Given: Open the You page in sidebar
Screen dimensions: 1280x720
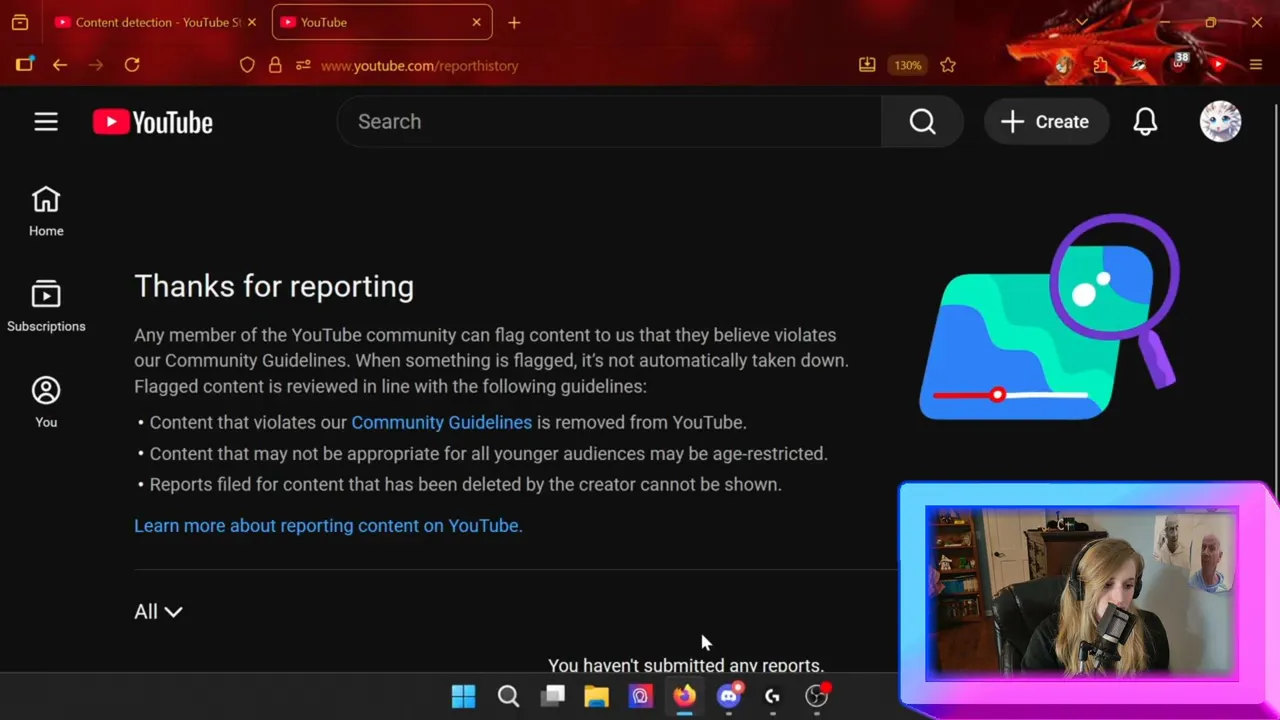Looking at the screenshot, I should click(x=46, y=402).
